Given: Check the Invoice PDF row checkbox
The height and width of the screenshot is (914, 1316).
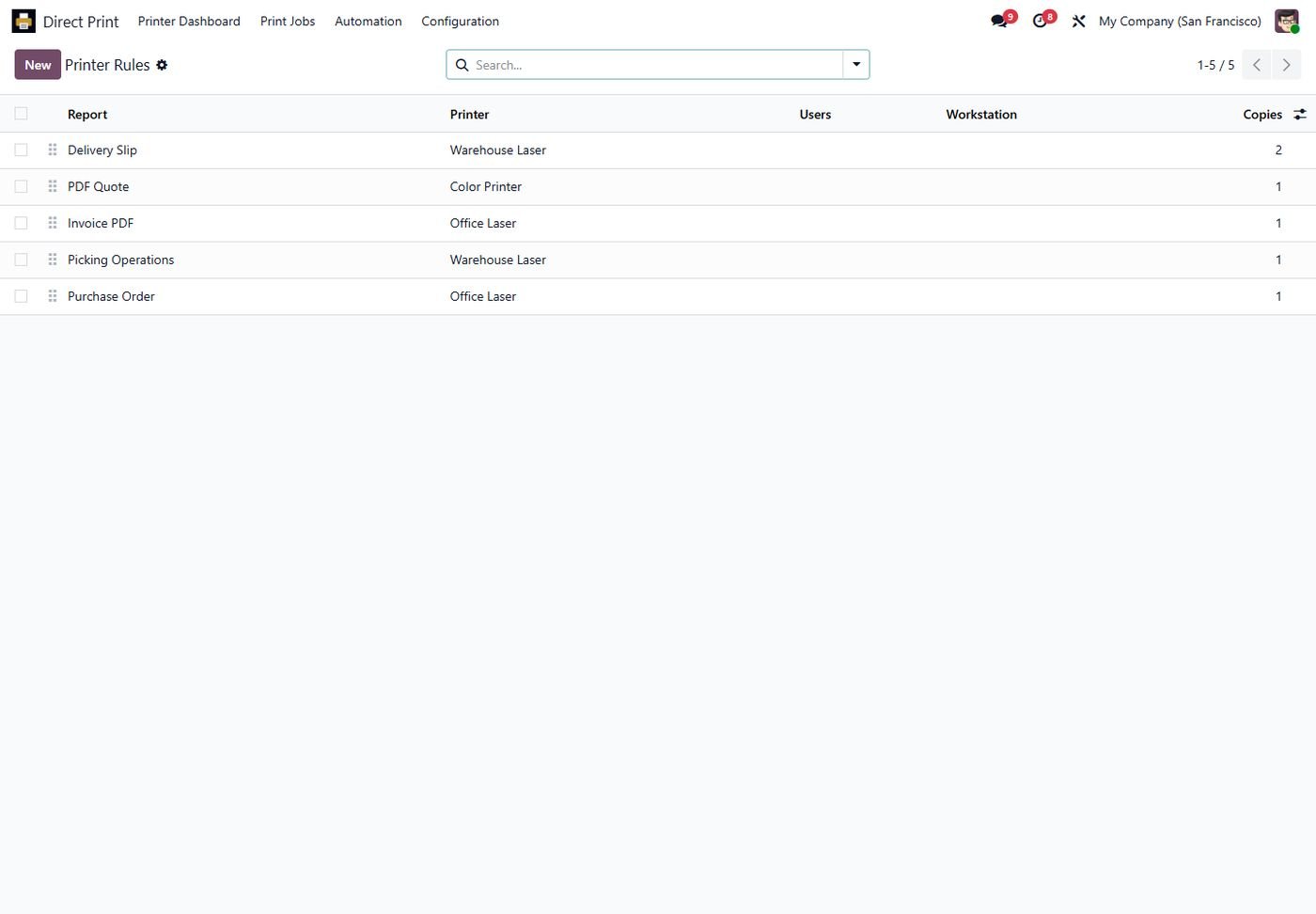Looking at the screenshot, I should (x=21, y=223).
